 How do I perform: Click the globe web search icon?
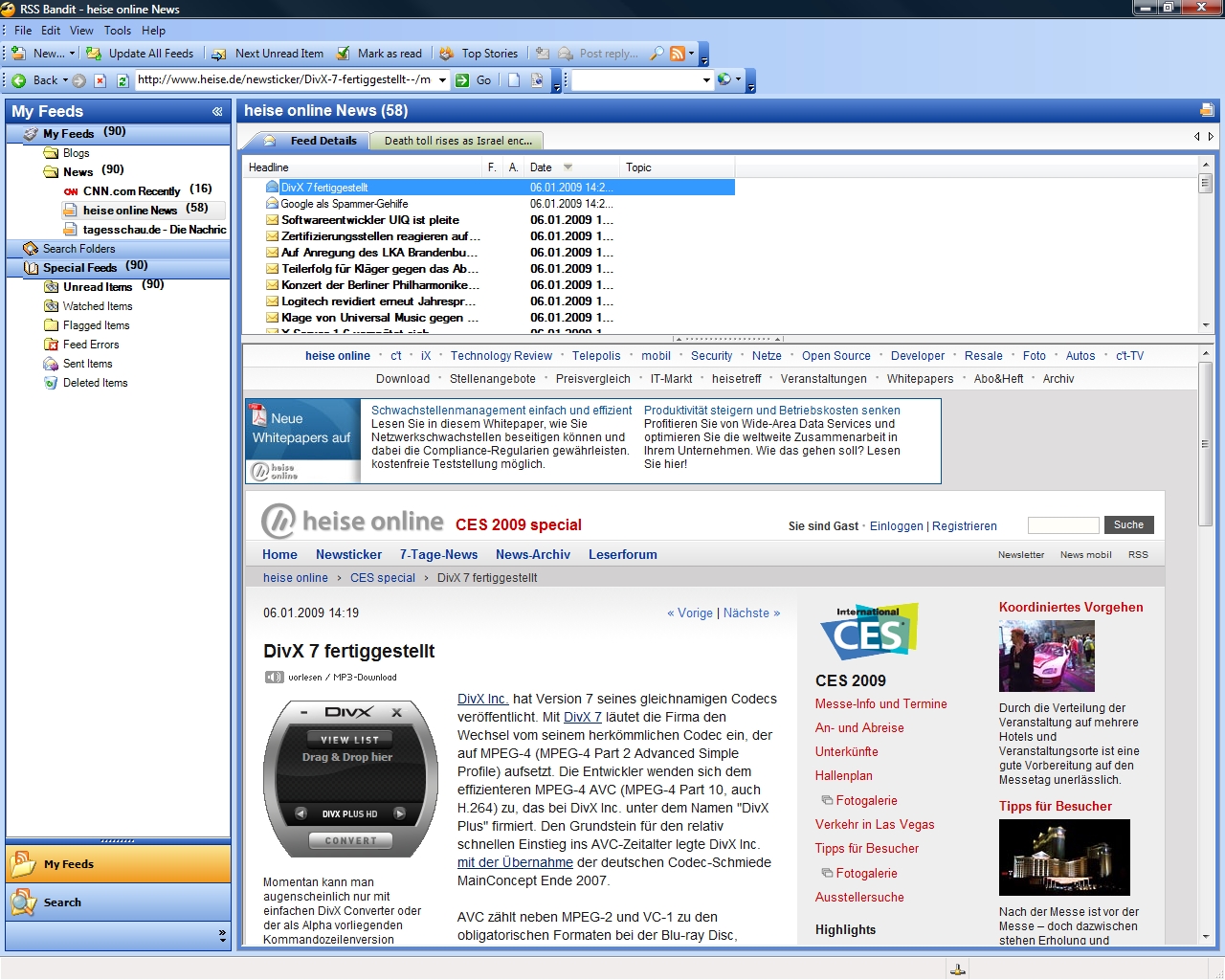click(x=724, y=79)
